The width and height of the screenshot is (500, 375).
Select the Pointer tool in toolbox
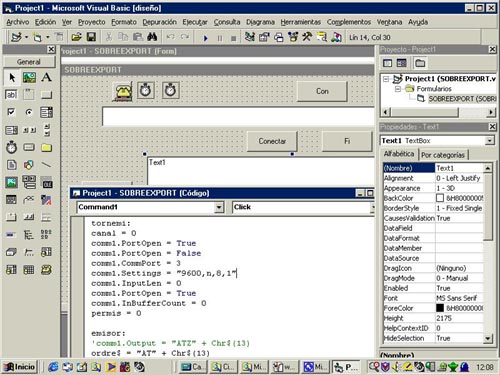[12, 77]
